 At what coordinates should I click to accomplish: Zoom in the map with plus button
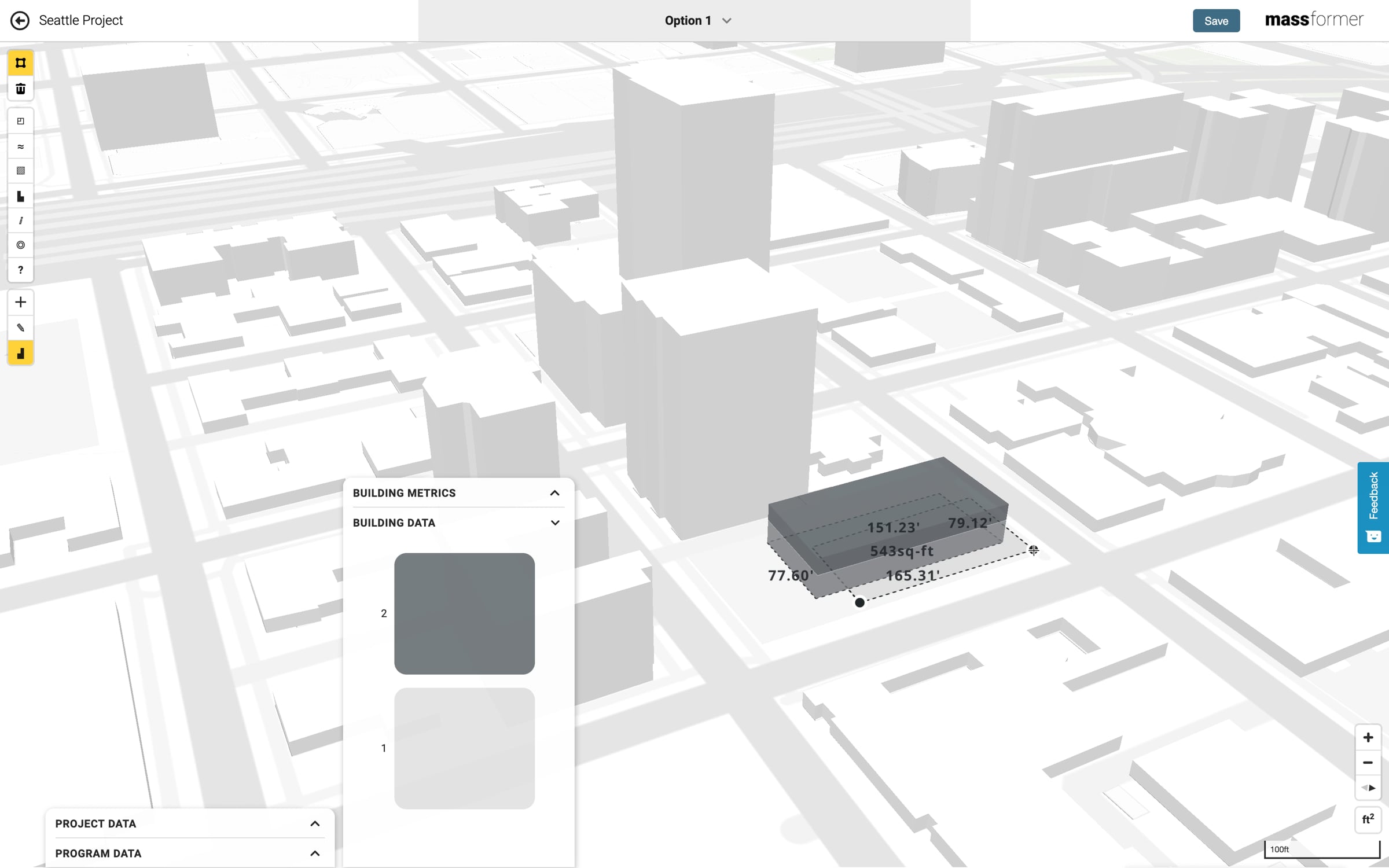[x=1368, y=737]
